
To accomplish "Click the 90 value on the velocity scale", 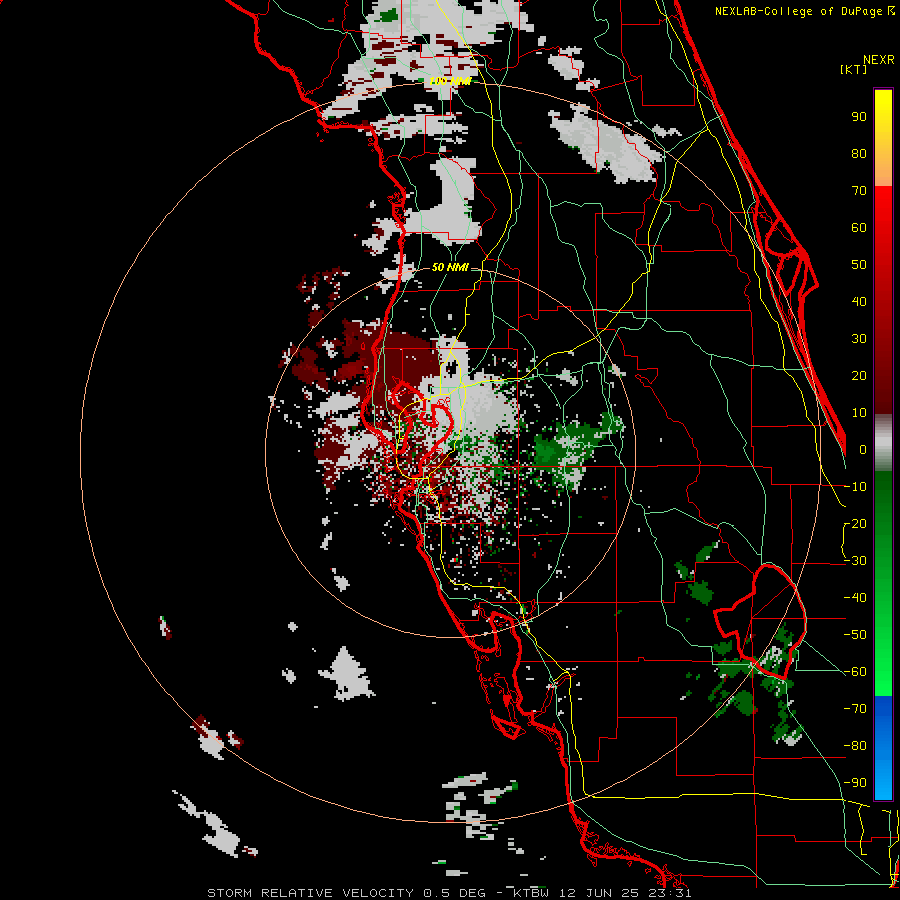I will click(859, 117).
